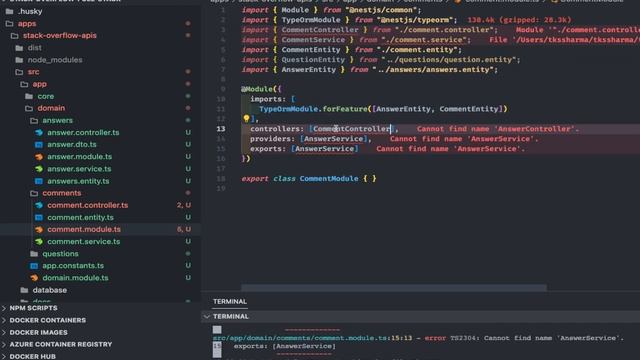
Task: Click CommentEntity import on line 5
Action: pyautogui.click(x=311, y=50)
